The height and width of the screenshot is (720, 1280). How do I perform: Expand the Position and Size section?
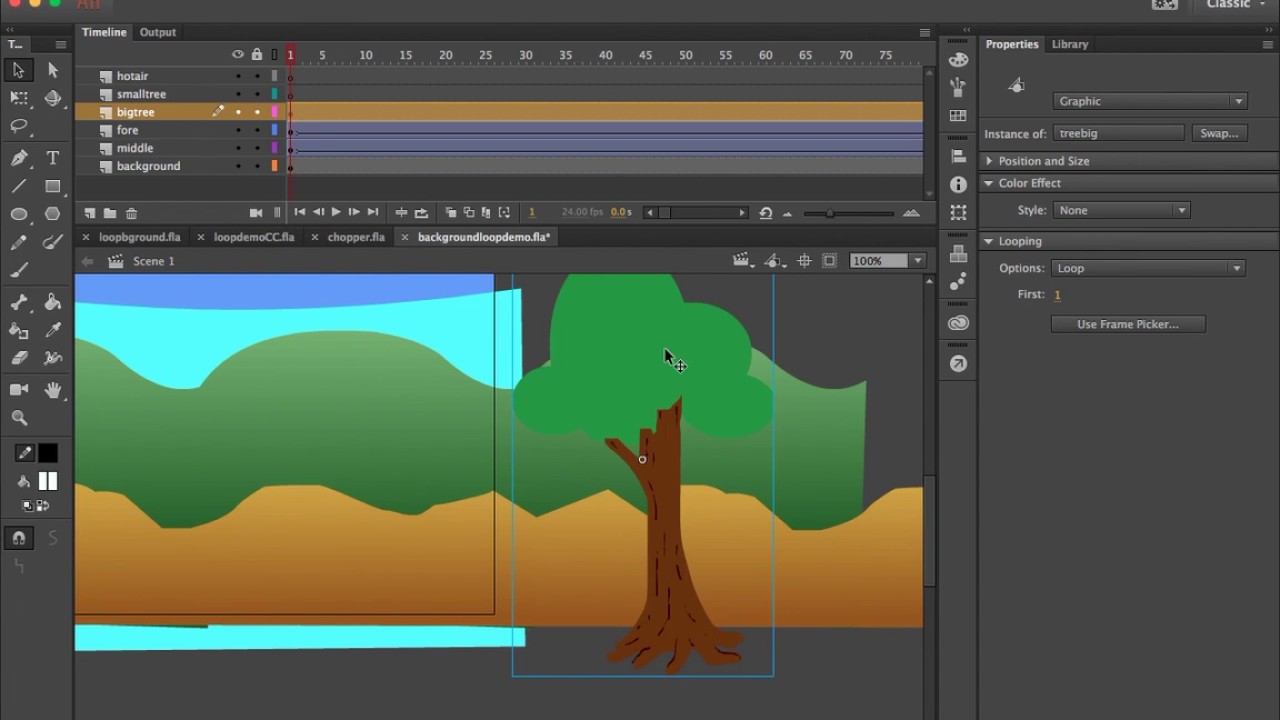coord(1043,161)
